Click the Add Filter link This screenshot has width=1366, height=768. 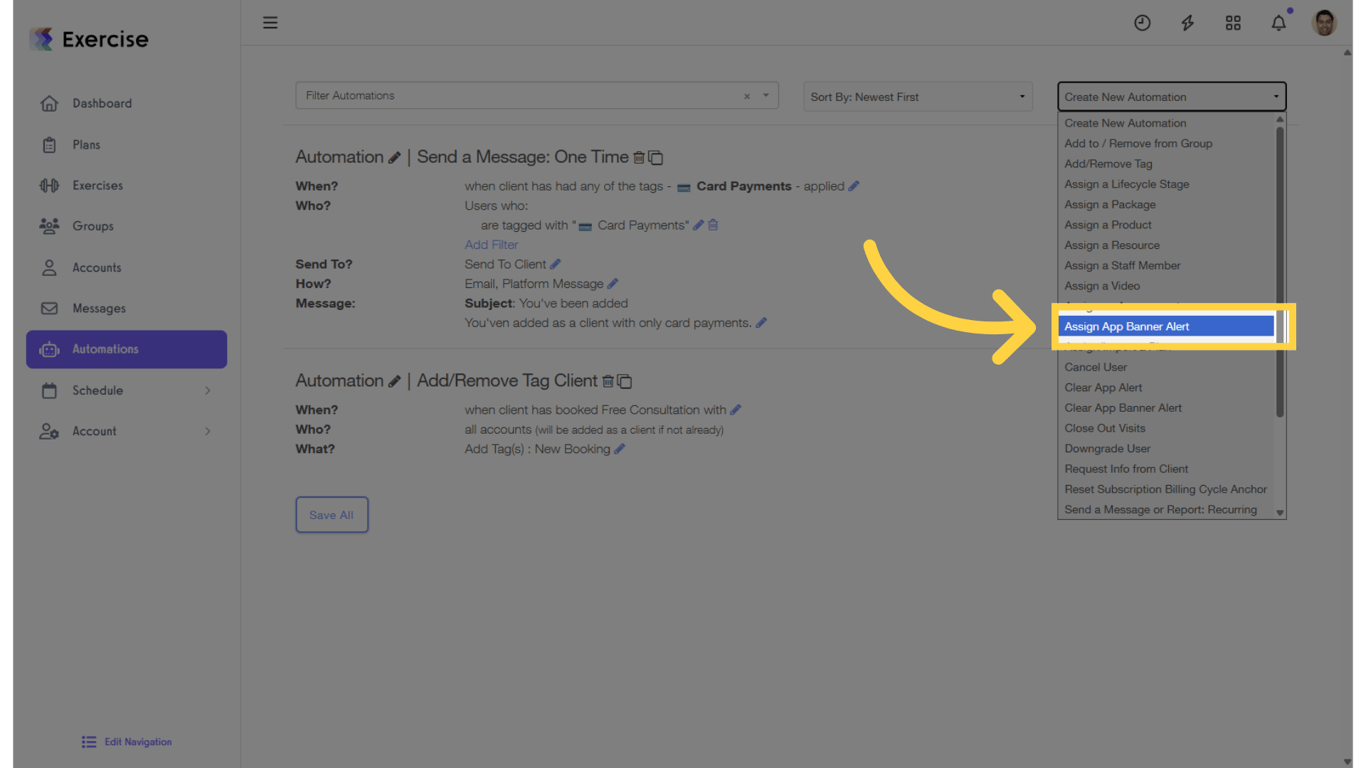pos(491,244)
